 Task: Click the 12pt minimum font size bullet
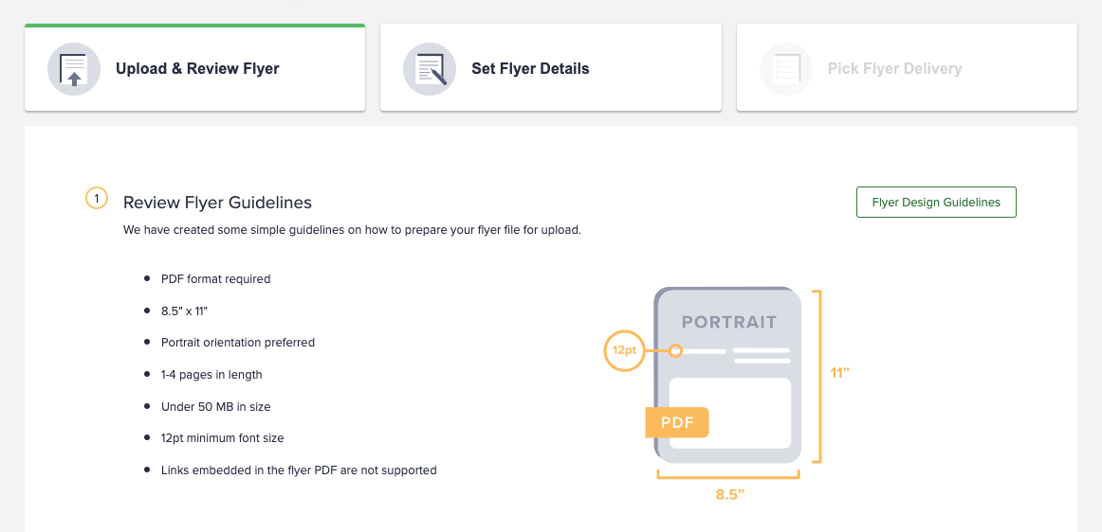pyautogui.click(x=222, y=438)
